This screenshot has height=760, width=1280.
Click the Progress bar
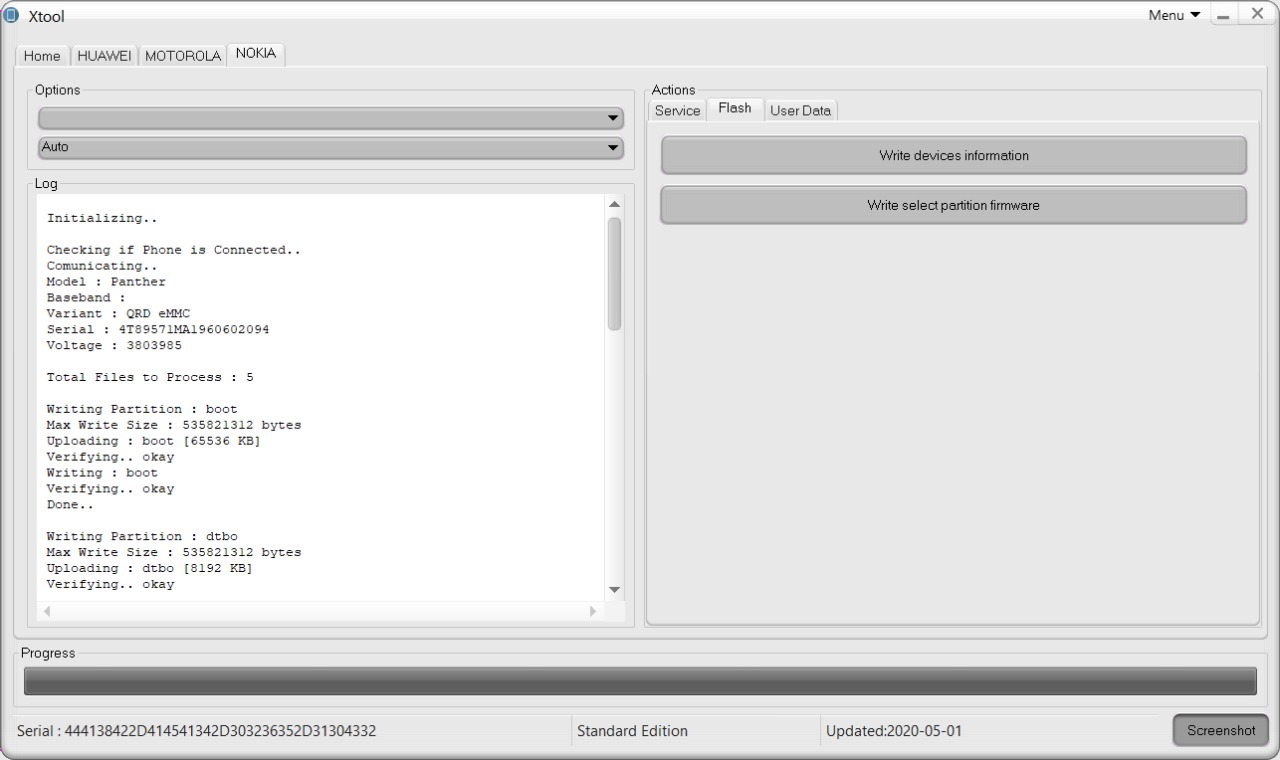pos(640,681)
